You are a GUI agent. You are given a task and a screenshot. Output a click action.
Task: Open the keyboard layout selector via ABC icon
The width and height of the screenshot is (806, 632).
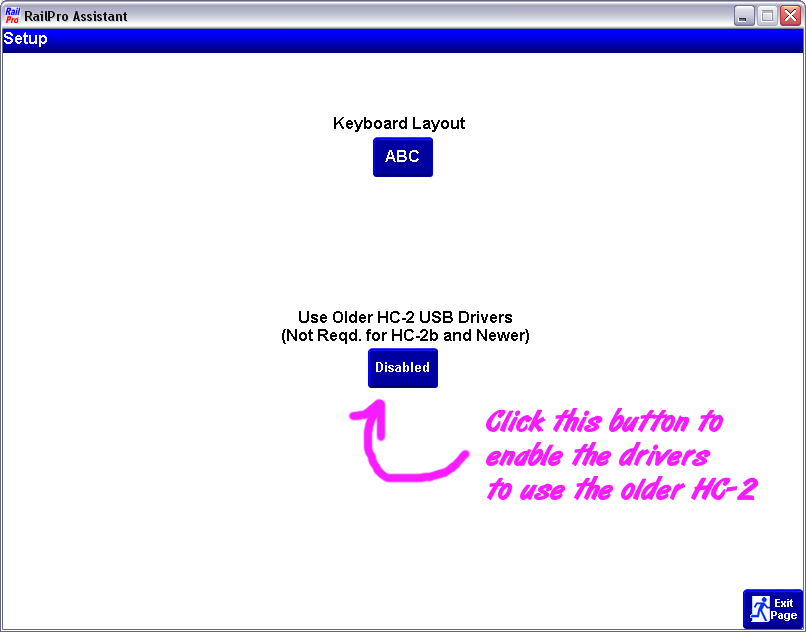pyautogui.click(x=402, y=157)
